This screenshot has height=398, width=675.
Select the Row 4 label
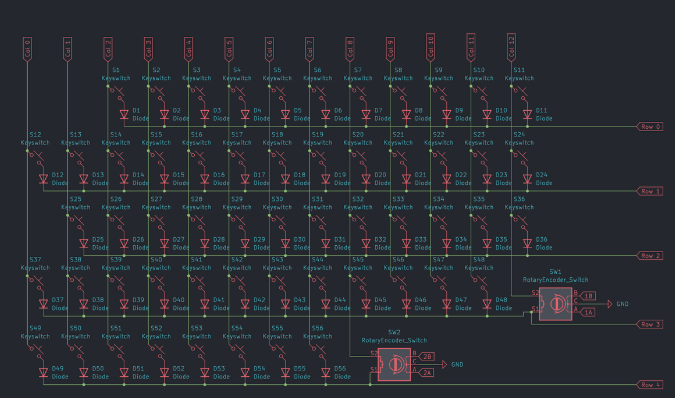[x=650, y=385]
